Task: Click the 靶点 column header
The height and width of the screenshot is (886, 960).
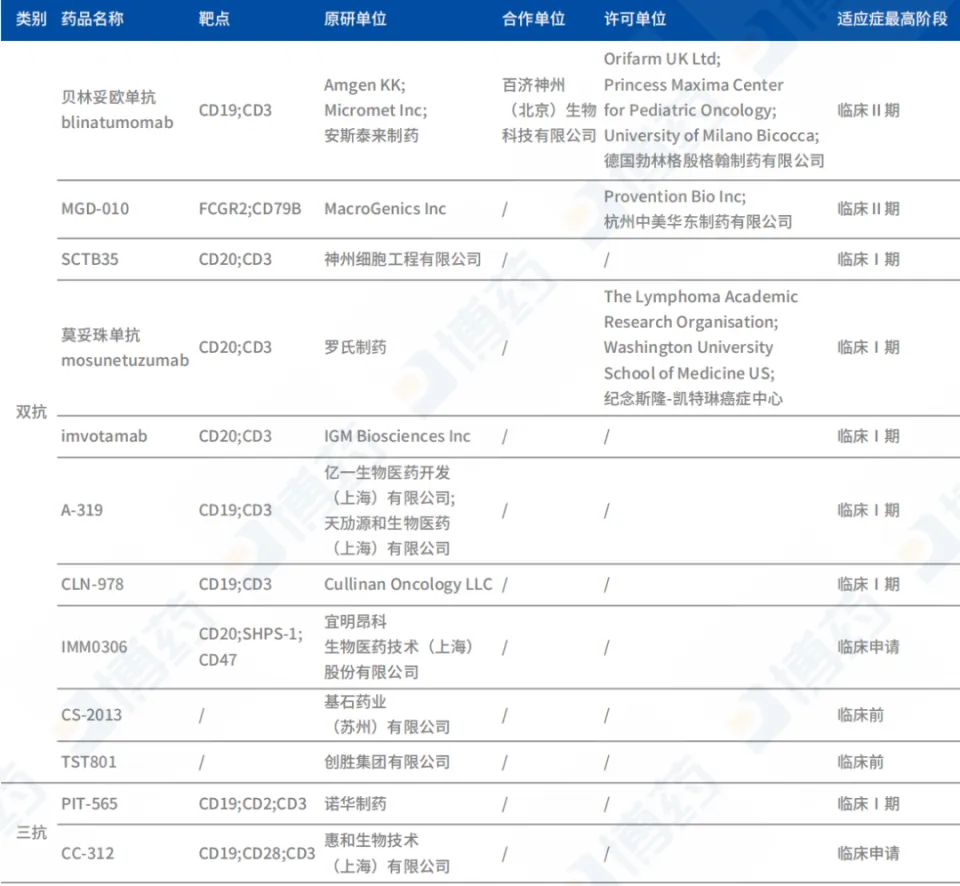Action: click(x=214, y=19)
